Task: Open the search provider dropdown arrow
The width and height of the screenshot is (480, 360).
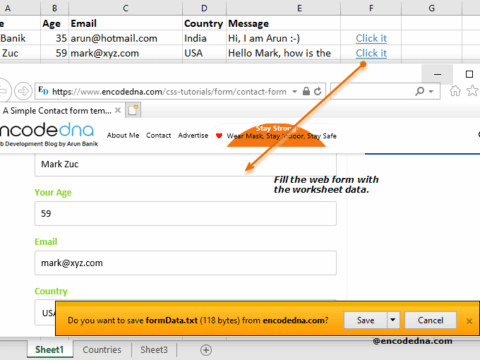Action: 431,91
